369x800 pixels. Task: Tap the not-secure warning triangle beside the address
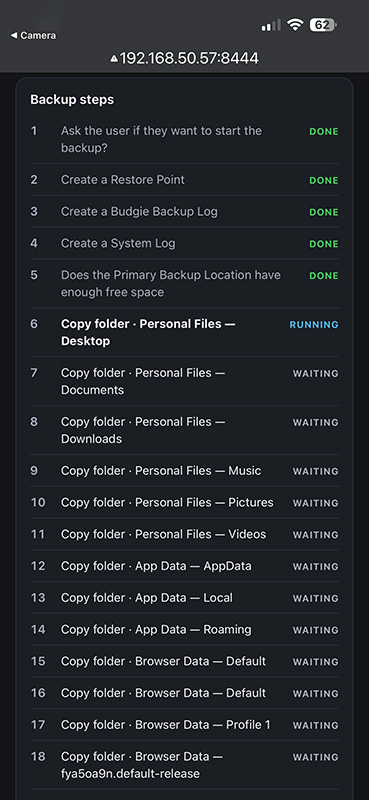point(114,59)
